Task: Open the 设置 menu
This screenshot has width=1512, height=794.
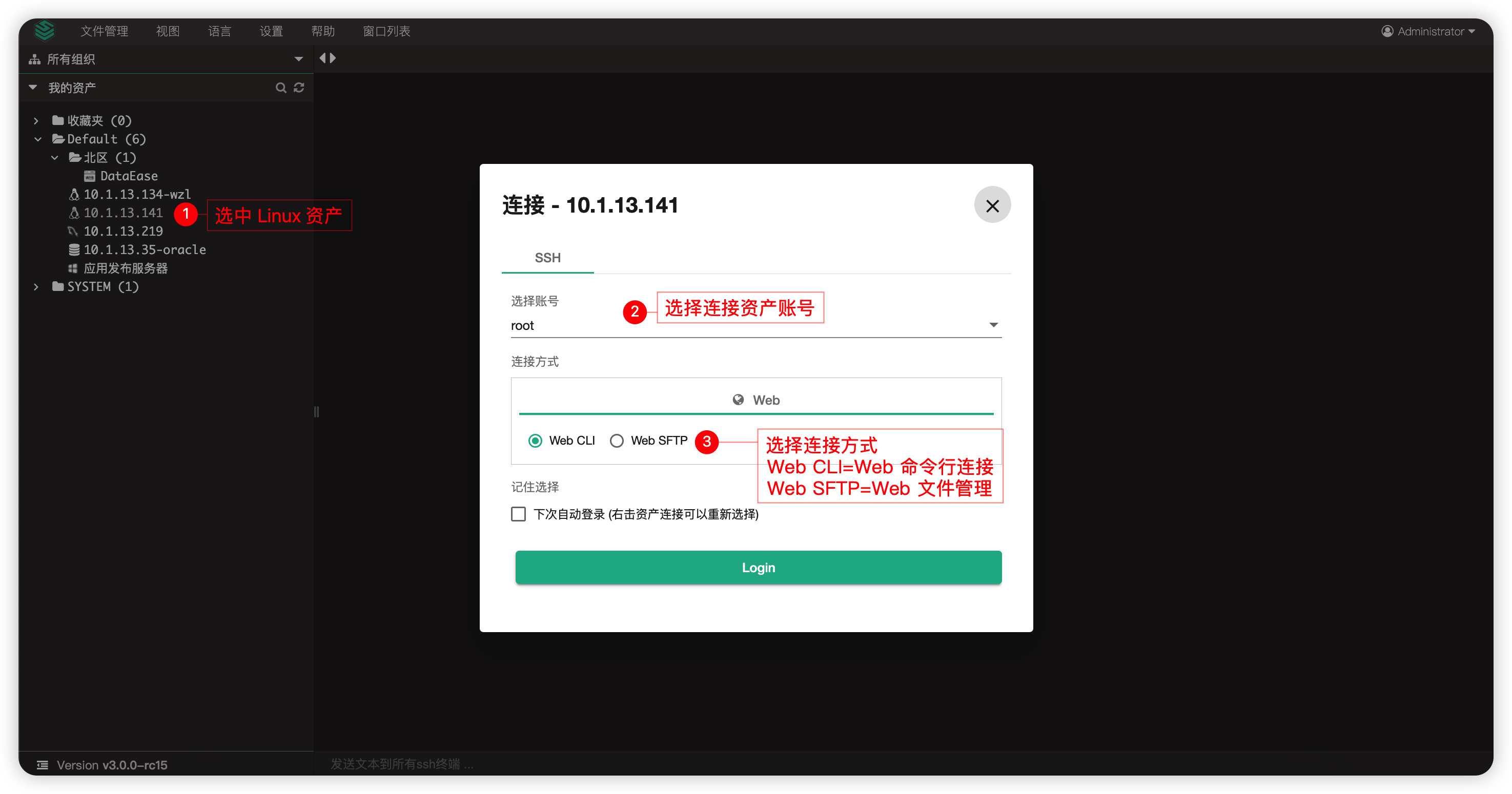Action: point(271,31)
